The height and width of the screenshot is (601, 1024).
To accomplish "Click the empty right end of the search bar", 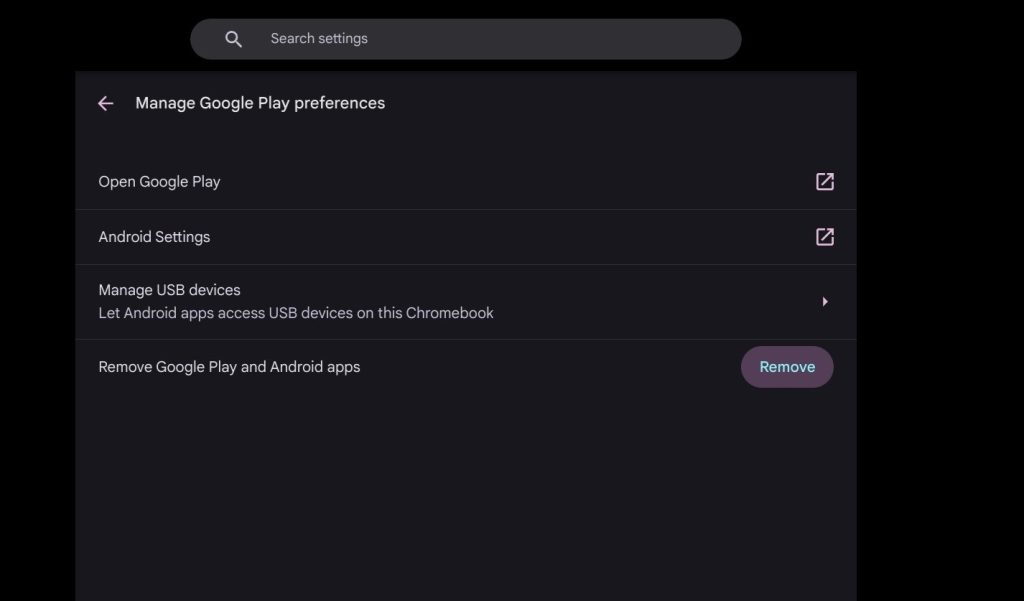I will pos(690,39).
